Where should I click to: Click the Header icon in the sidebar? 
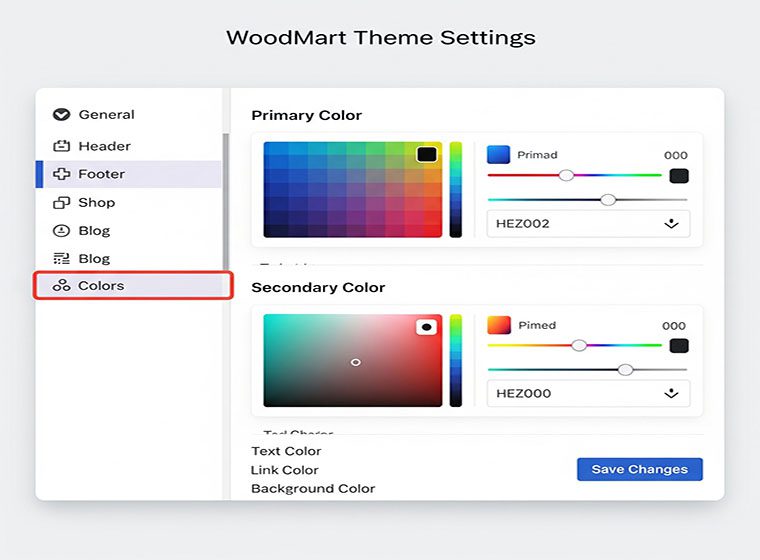(x=61, y=146)
